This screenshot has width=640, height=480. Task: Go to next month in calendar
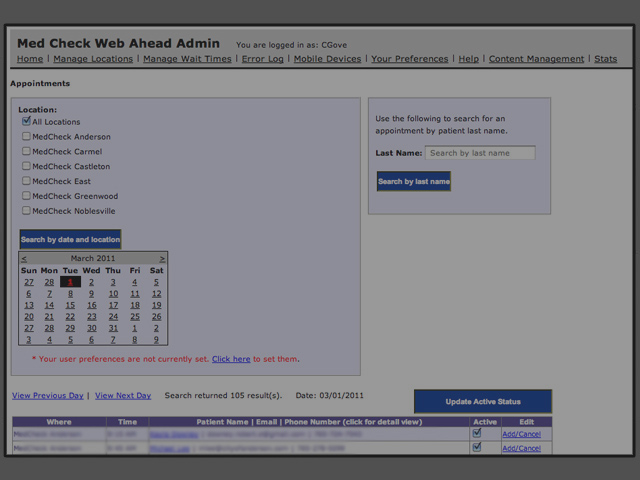coord(162,258)
